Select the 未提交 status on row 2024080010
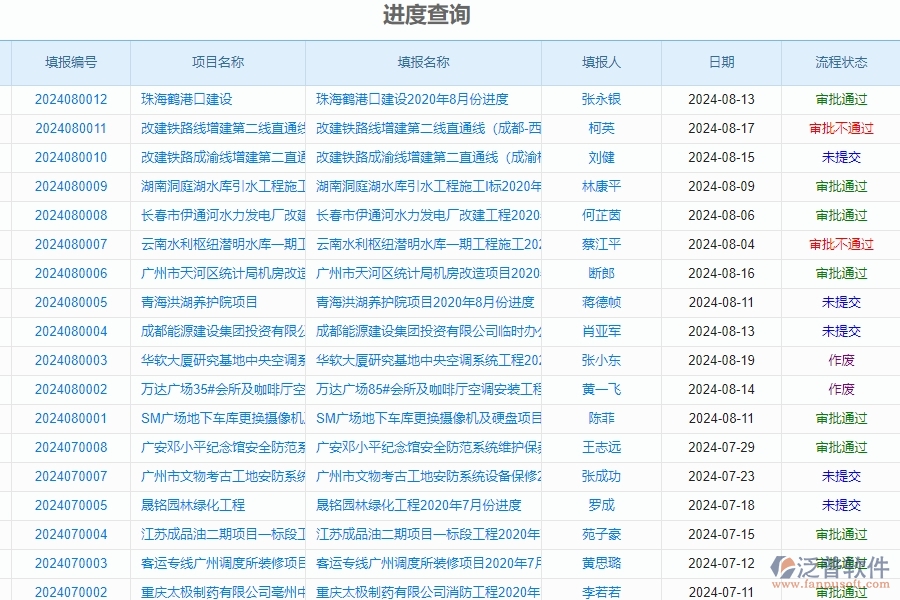 pyautogui.click(x=843, y=157)
